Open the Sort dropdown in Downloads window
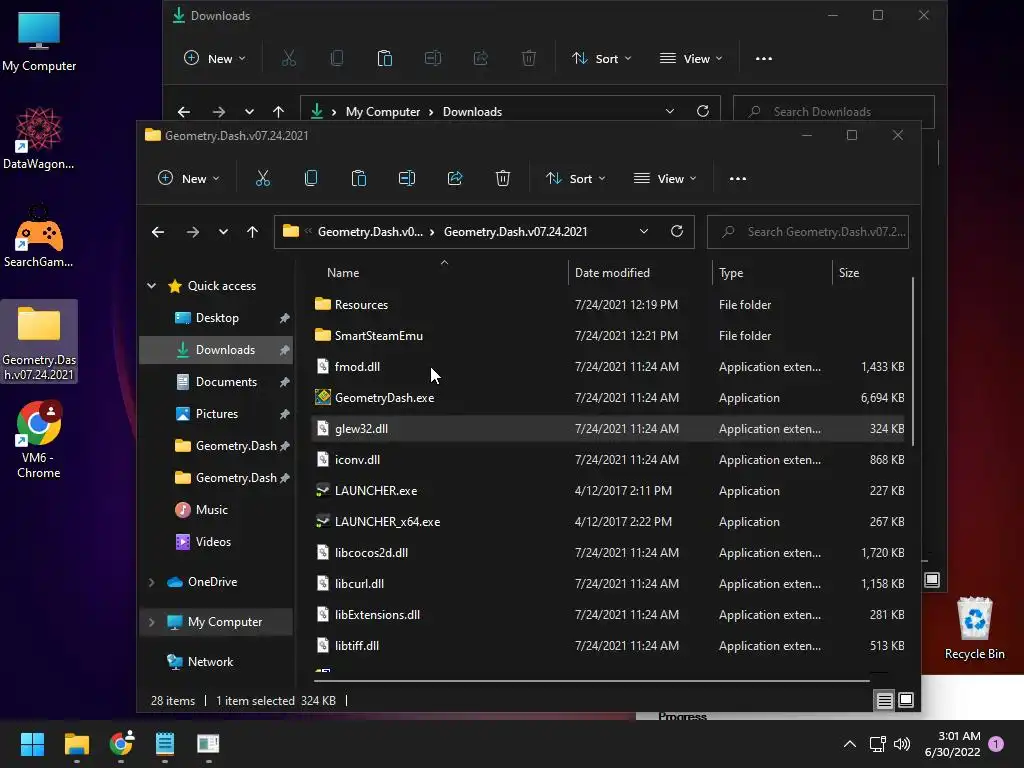1024x768 pixels. tap(602, 59)
